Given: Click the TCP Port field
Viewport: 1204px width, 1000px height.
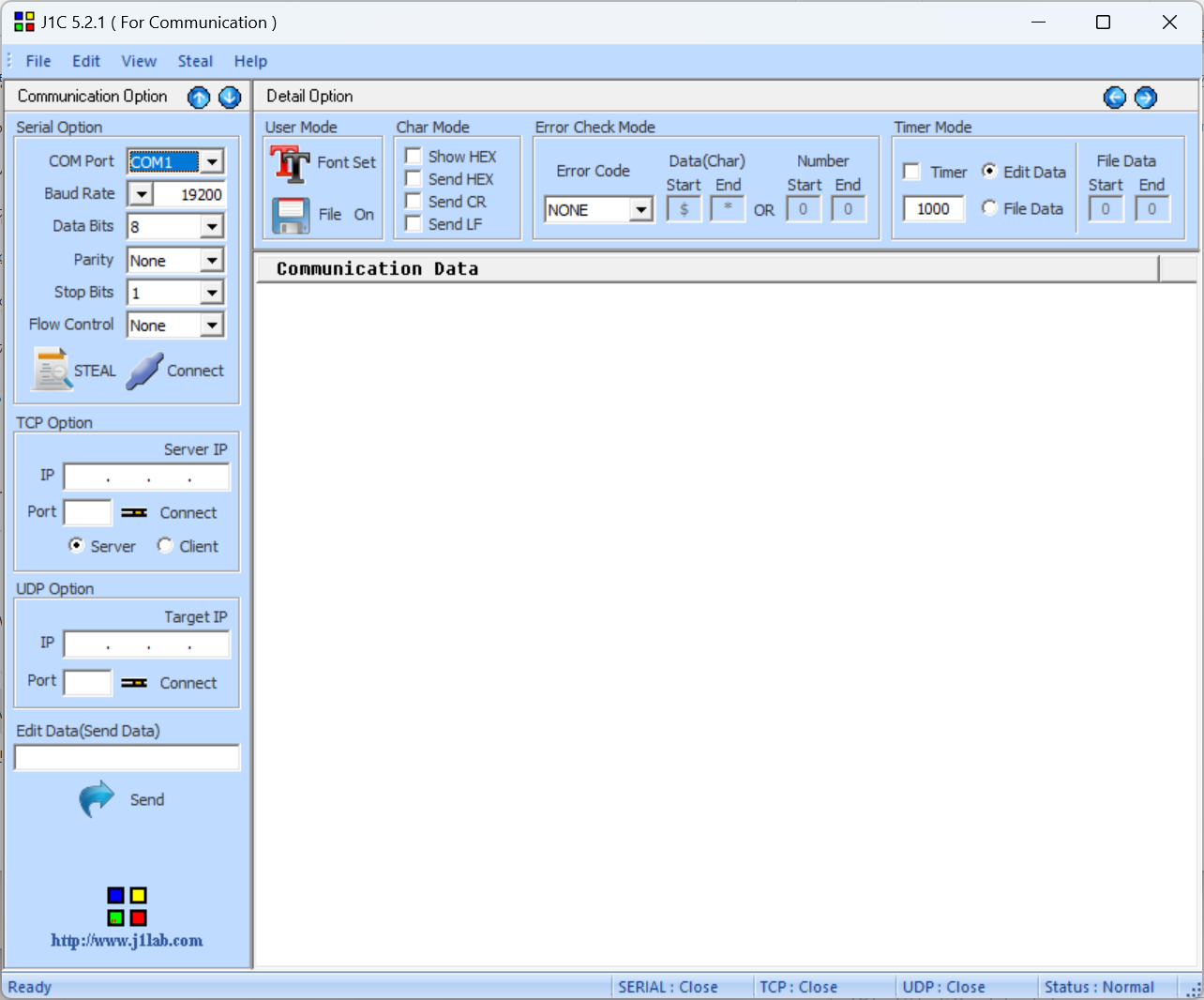Looking at the screenshot, I should pos(88,513).
